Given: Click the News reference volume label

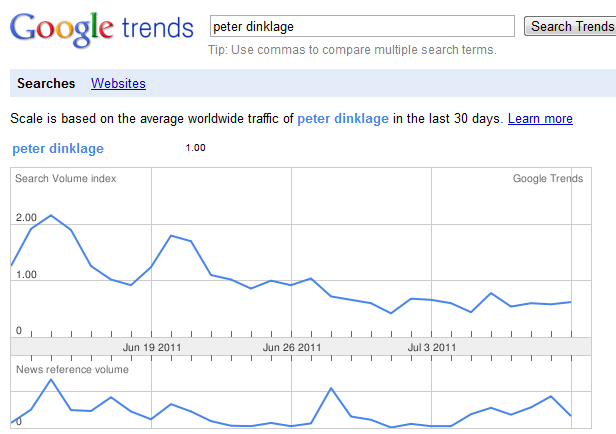Looking at the screenshot, I should (x=72, y=370).
